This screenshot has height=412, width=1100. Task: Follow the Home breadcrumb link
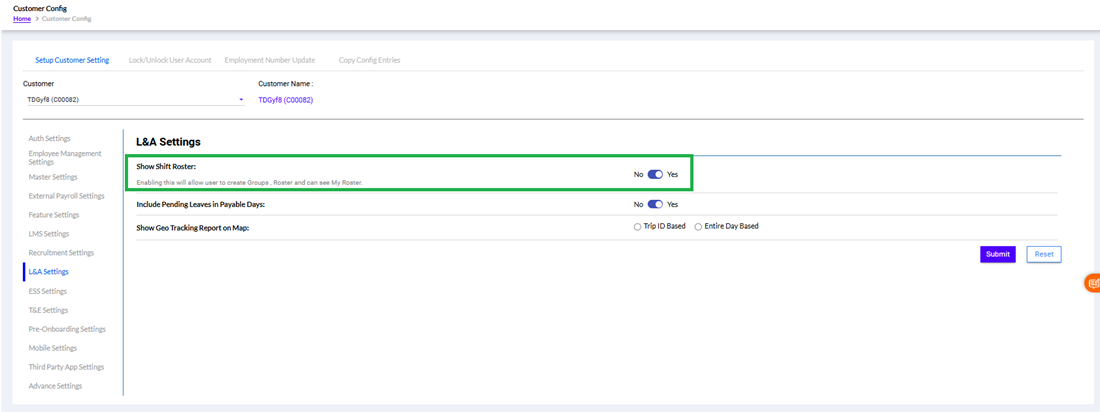(21, 19)
